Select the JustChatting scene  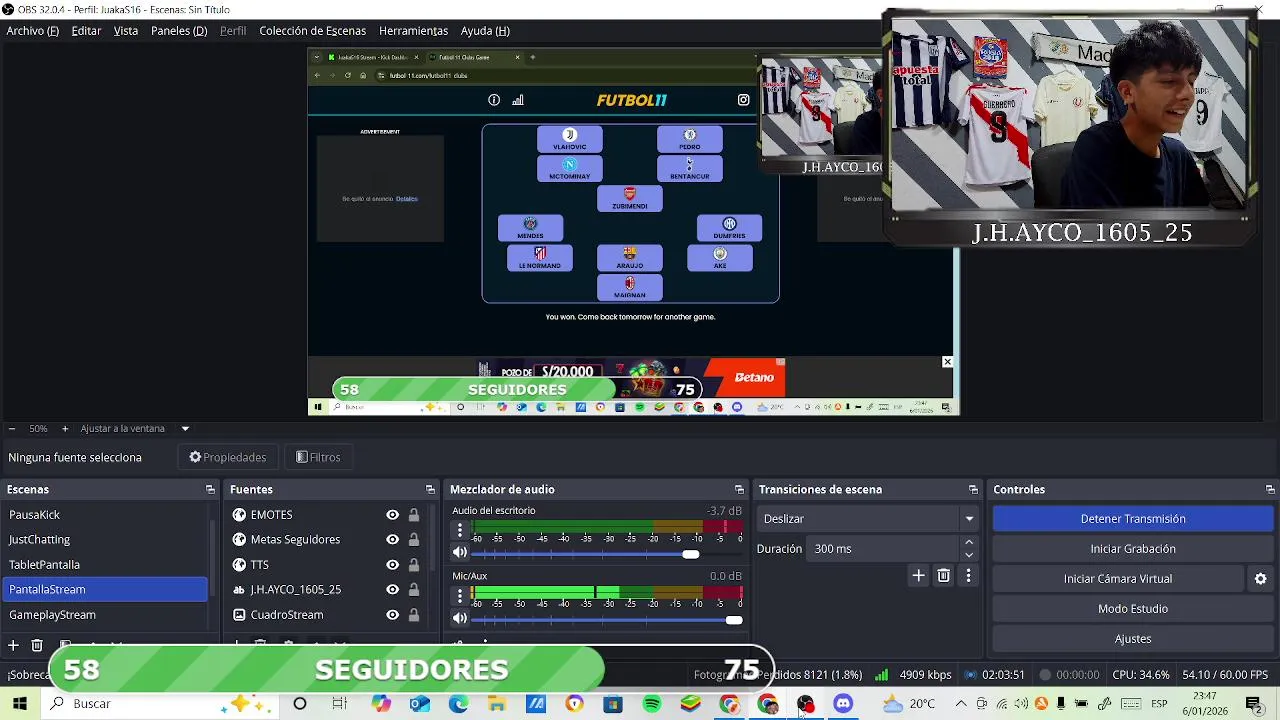pyautogui.click(x=105, y=540)
